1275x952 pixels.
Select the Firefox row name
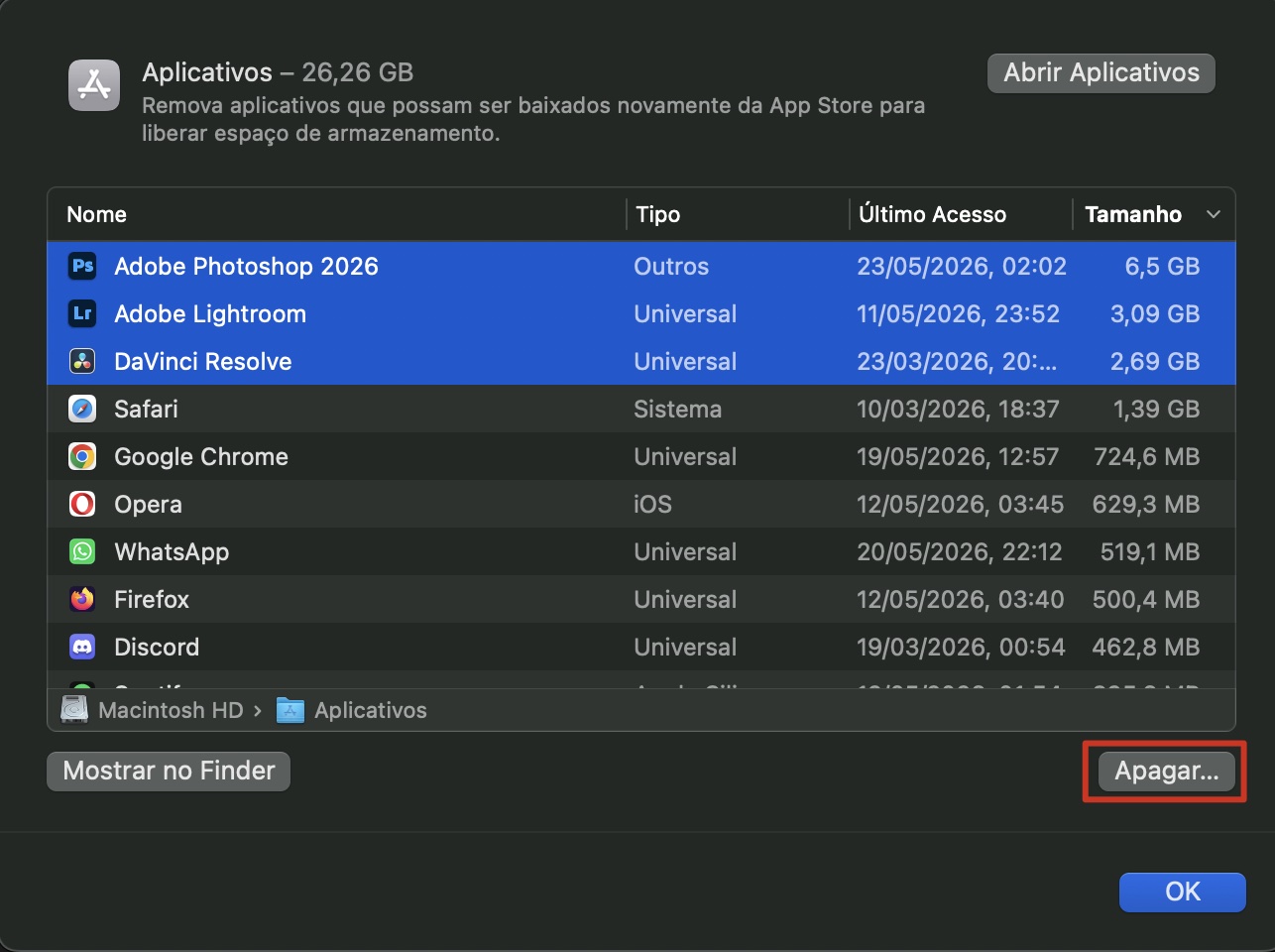(152, 599)
